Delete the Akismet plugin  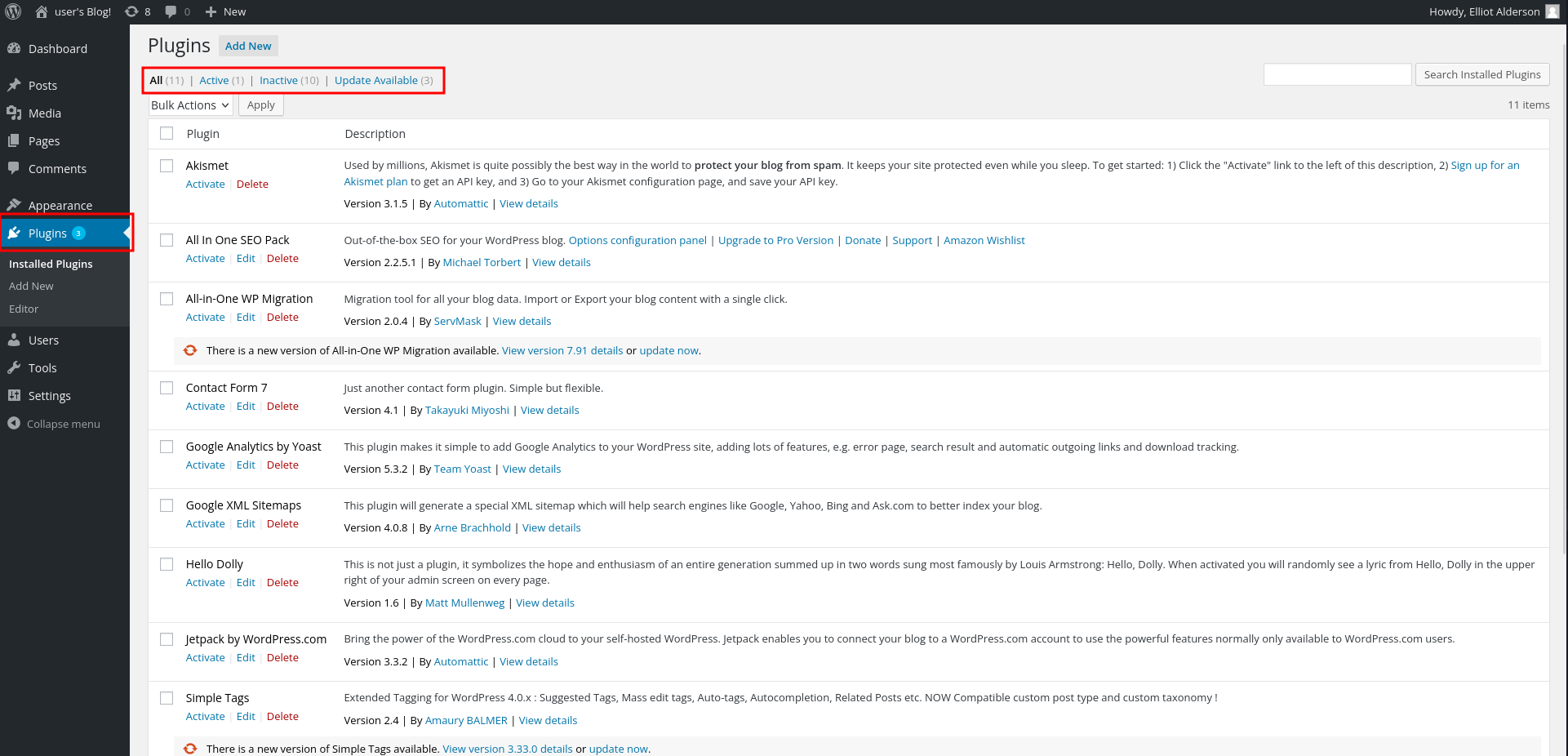[x=252, y=184]
